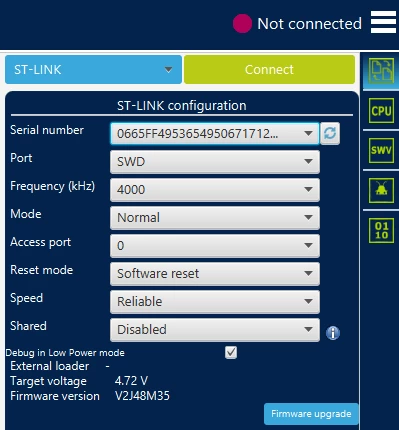
Task: Click the Access port label
Action: click(41, 242)
